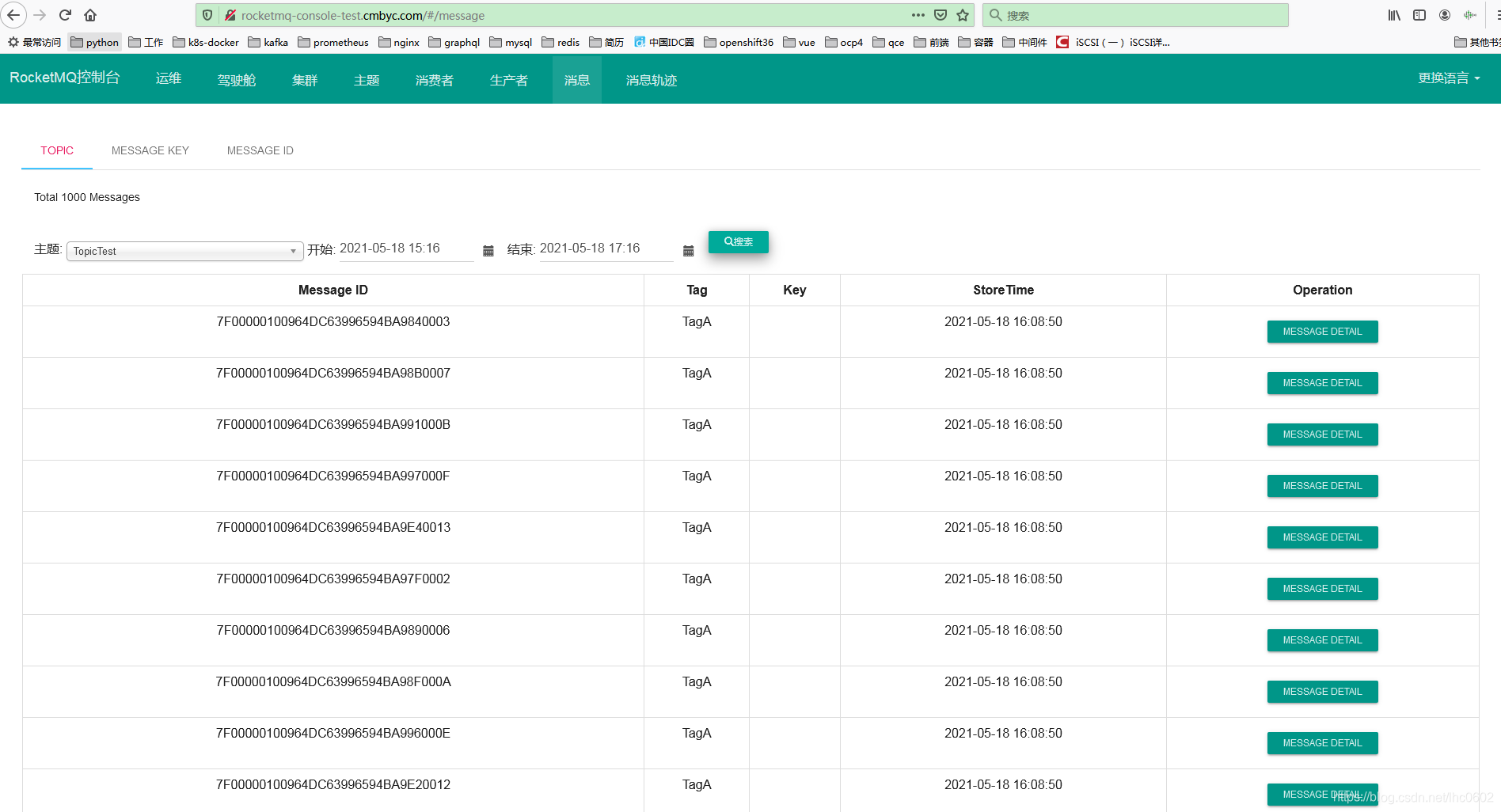Click the Message ID column header
1501x812 pixels.
pyautogui.click(x=333, y=290)
